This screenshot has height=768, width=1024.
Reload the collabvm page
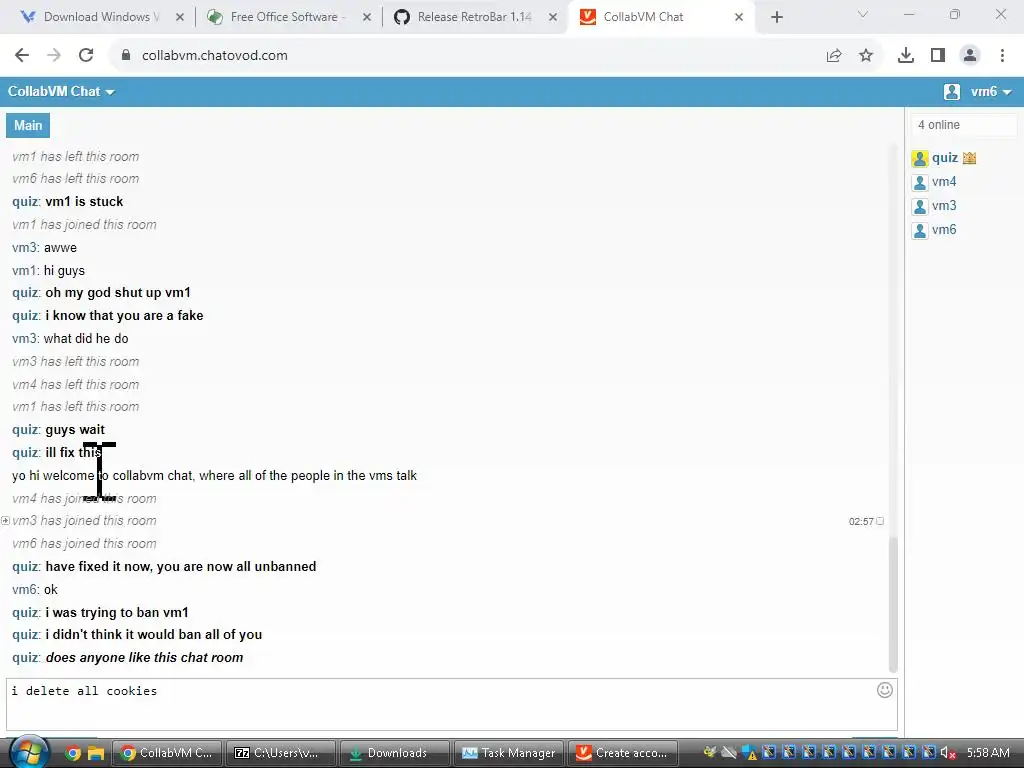(86, 56)
